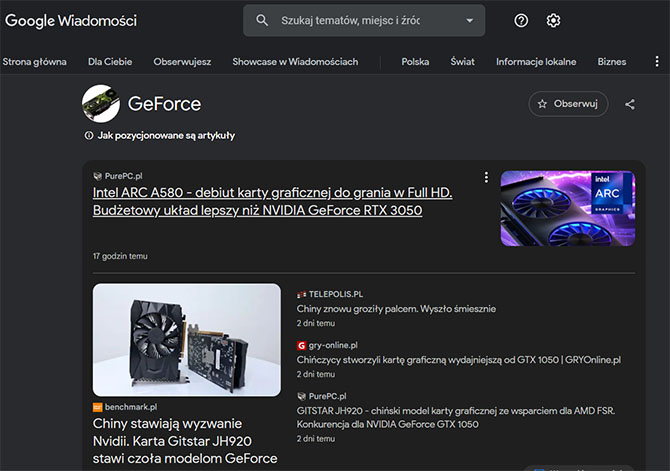The image size is (670, 471).
Task: Open the Polska section tab
Action: (x=415, y=62)
